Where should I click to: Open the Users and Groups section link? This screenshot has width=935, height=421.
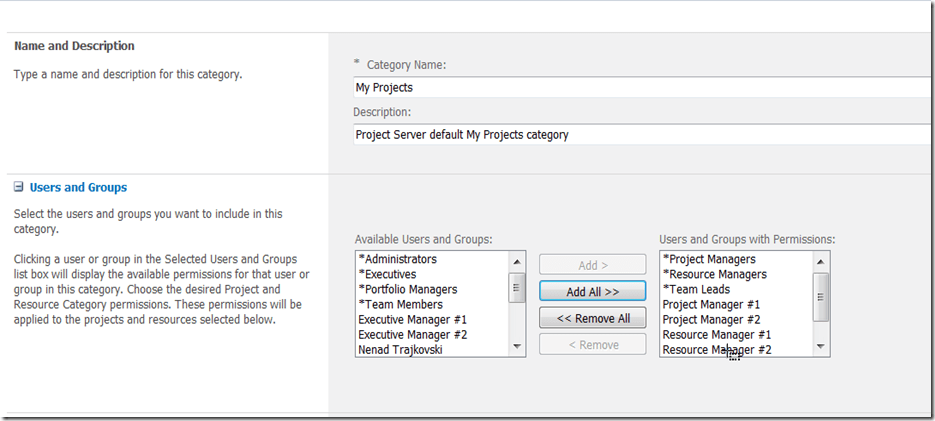point(78,187)
